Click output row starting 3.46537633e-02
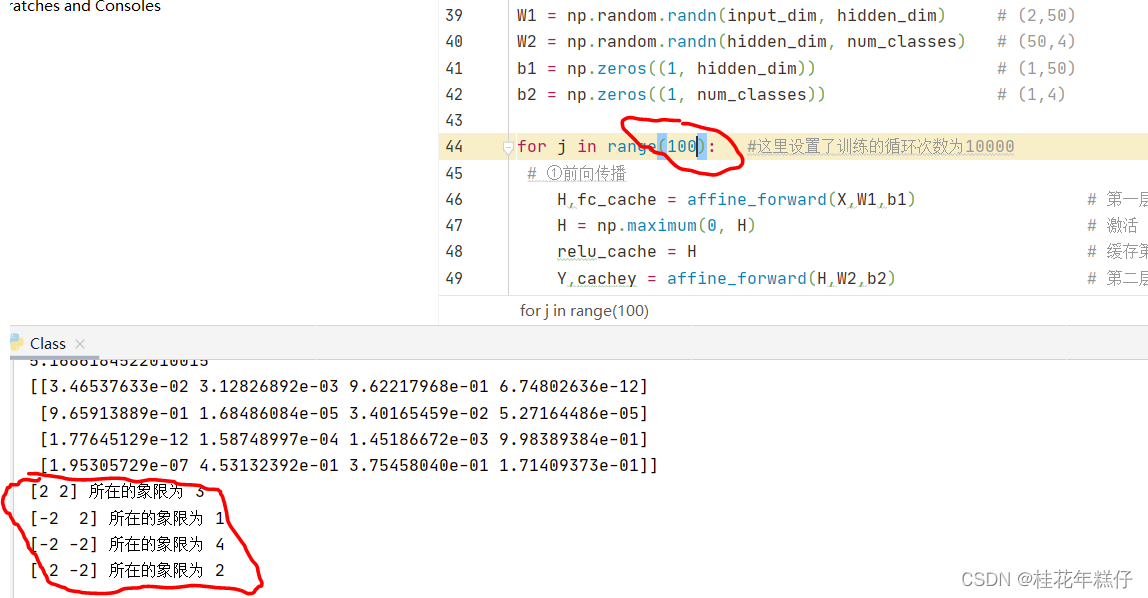 click(x=339, y=386)
